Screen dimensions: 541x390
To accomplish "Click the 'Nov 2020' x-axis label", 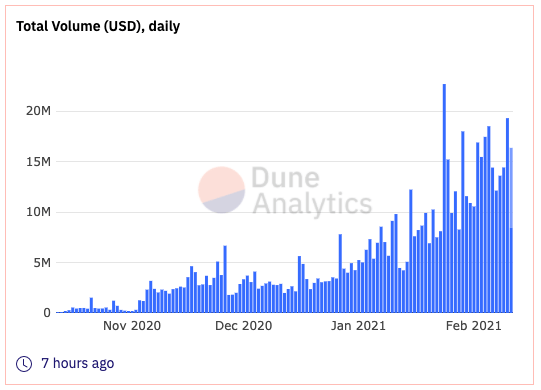I will pos(132,325).
